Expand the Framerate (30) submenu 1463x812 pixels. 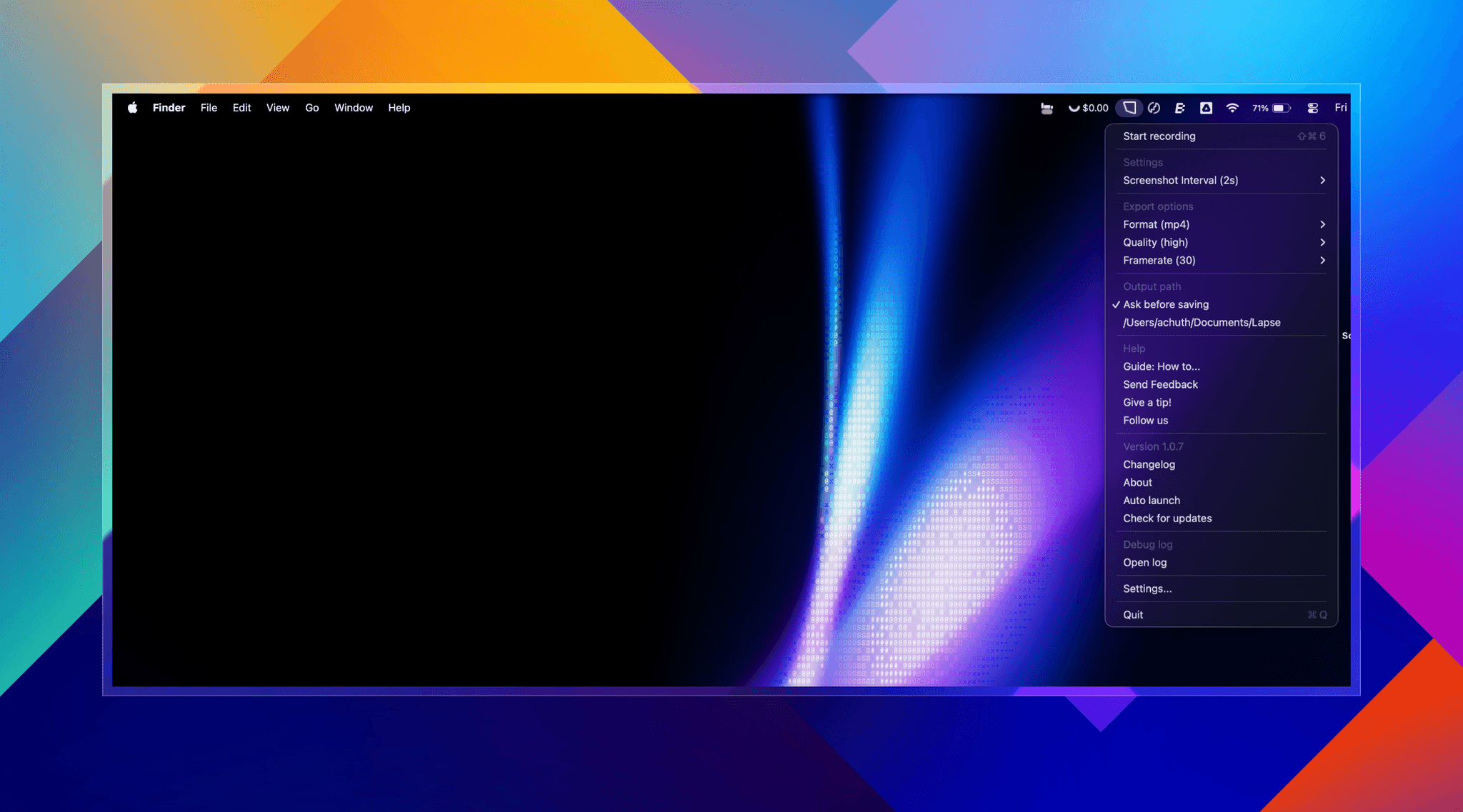1221,260
